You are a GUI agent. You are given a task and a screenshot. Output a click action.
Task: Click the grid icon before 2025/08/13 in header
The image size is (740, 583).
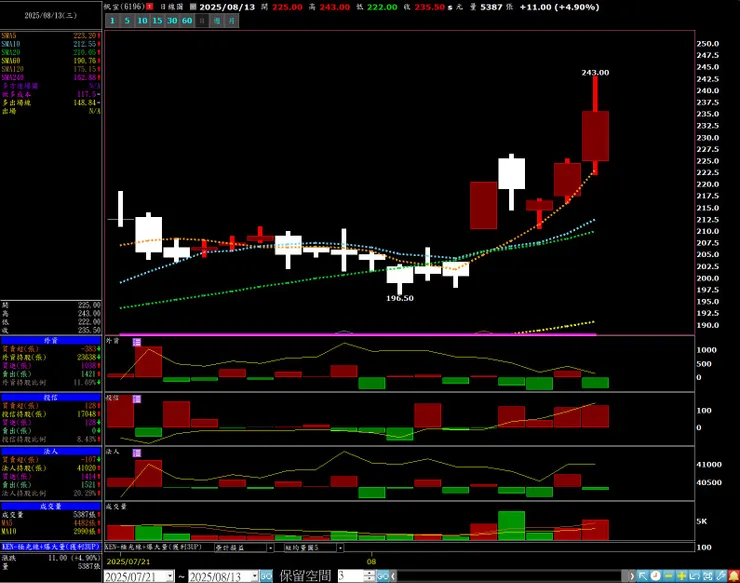pyautogui.click(x=193, y=7)
